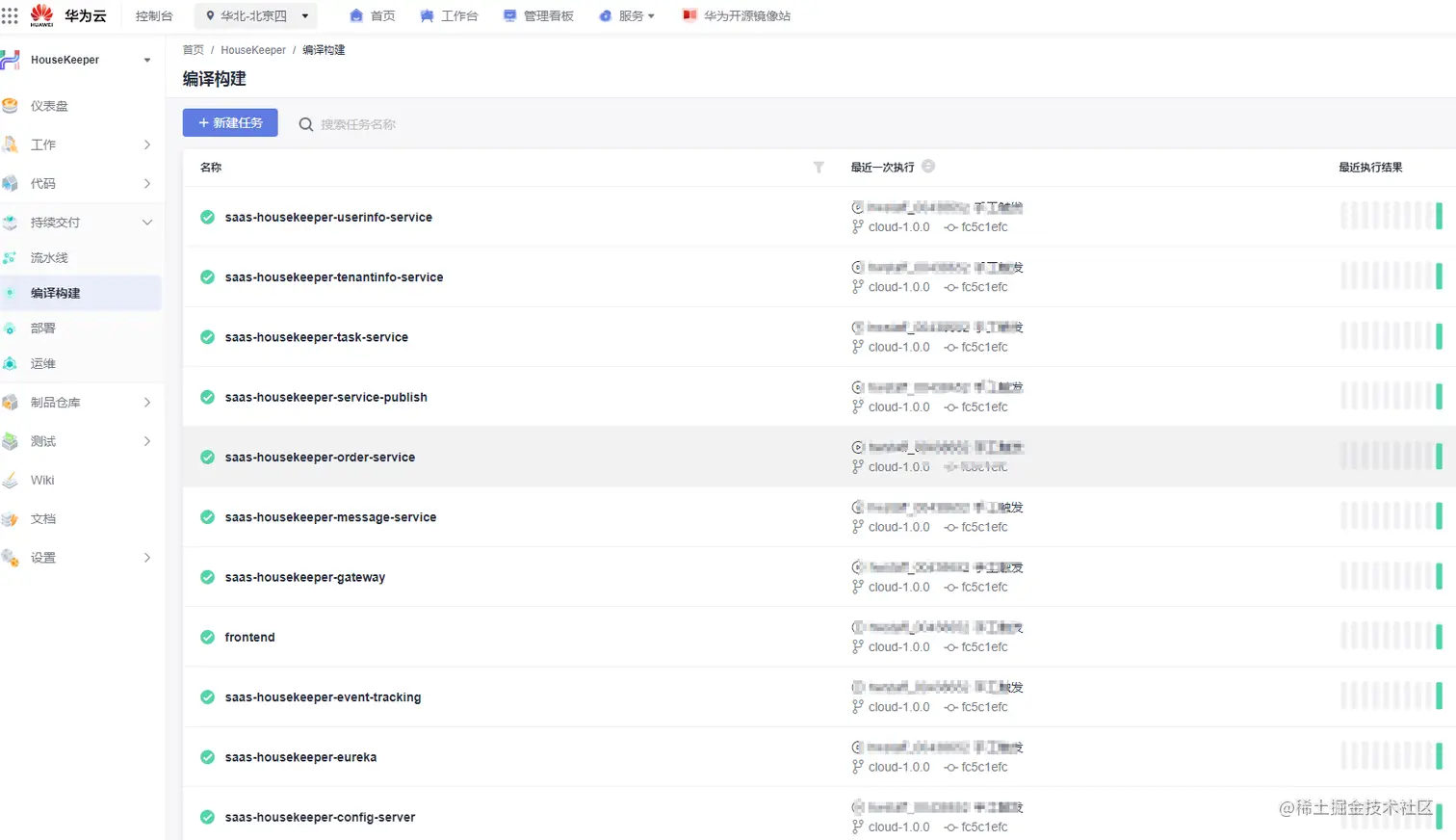1456x840 pixels.
Task: Expand the 代码 sidebar section arrow
Action: (147, 183)
